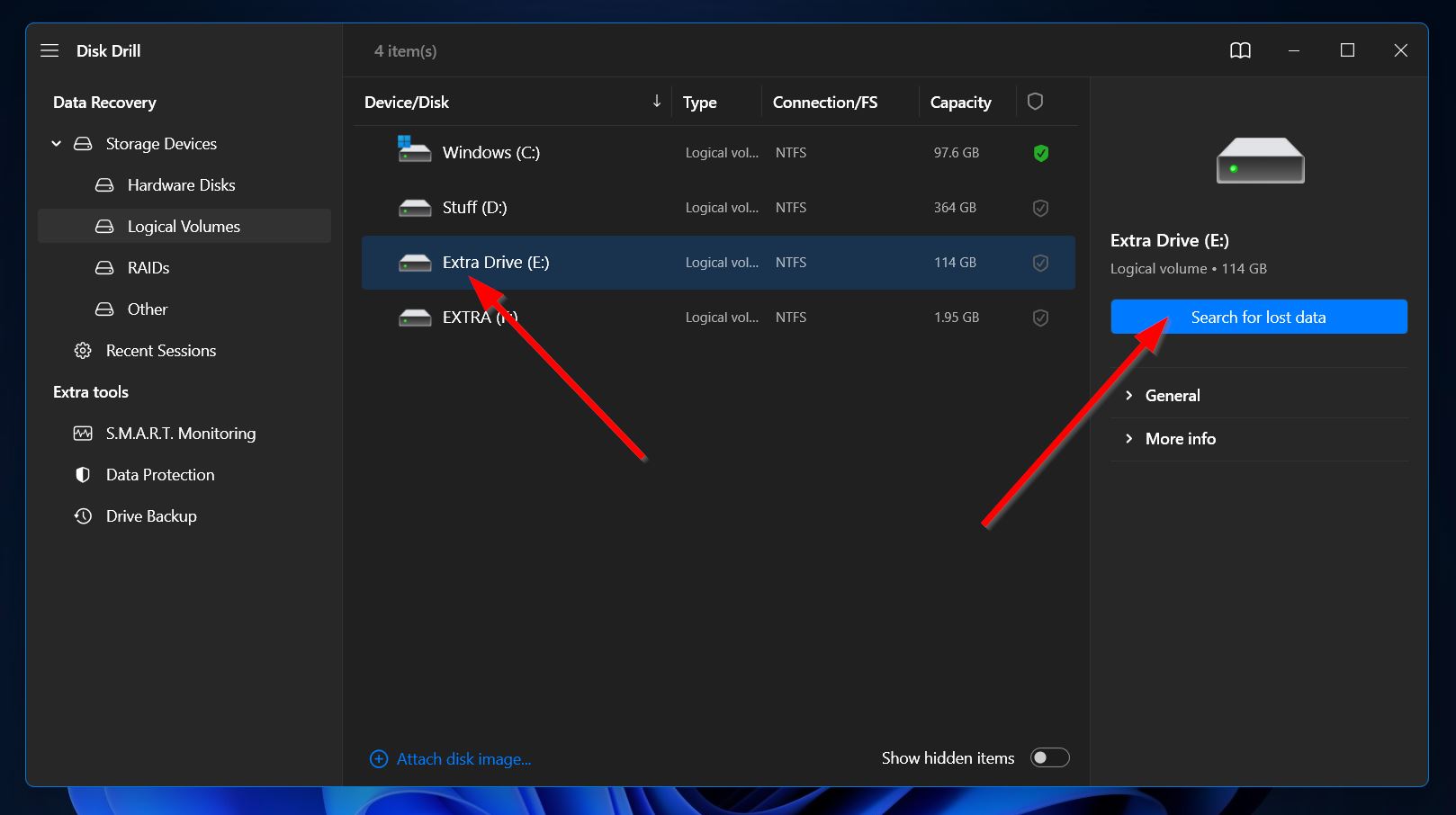Image resolution: width=1456 pixels, height=815 pixels.
Task: Click the Drive Backup clock icon
Action: 83,515
